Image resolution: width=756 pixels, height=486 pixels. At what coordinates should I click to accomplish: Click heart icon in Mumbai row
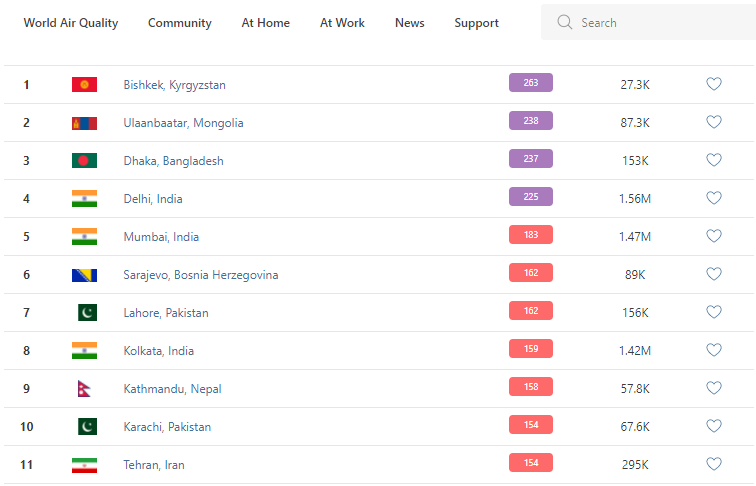click(x=714, y=236)
